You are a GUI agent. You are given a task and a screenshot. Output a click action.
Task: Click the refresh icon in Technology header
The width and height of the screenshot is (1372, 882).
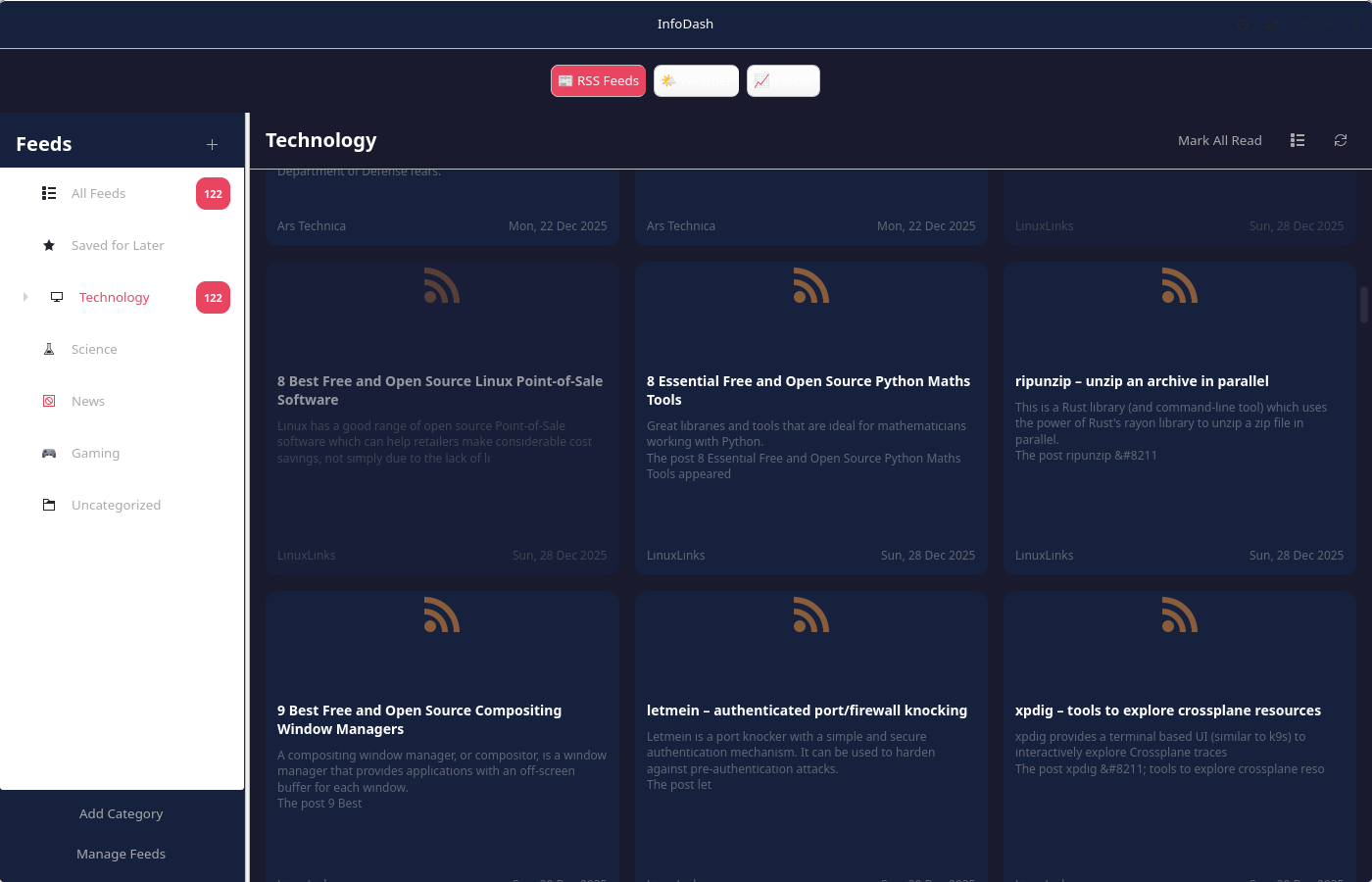pos(1341,141)
